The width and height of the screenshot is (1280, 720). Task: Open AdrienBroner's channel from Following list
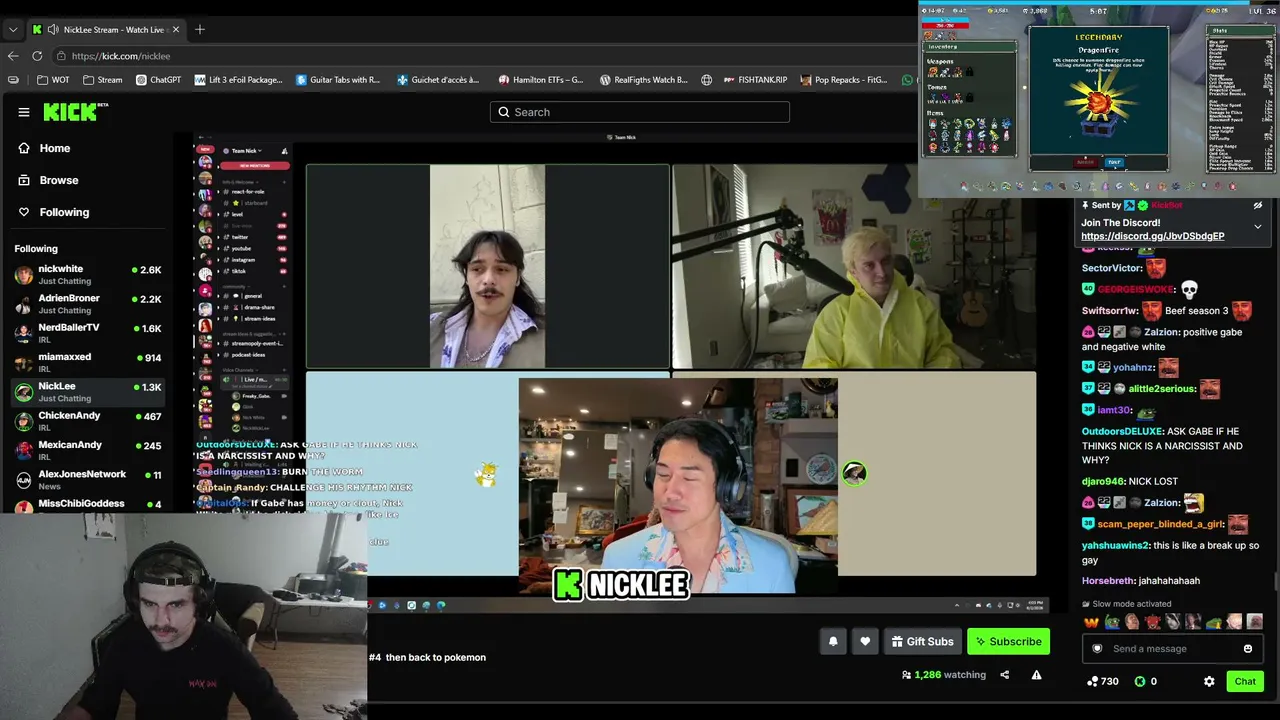coord(88,304)
